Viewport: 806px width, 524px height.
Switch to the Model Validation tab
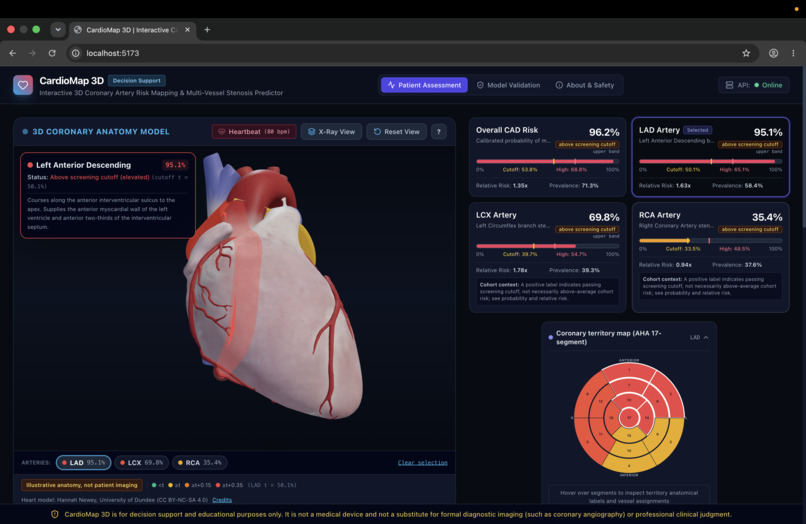pyautogui.click(x=508, y=85)
